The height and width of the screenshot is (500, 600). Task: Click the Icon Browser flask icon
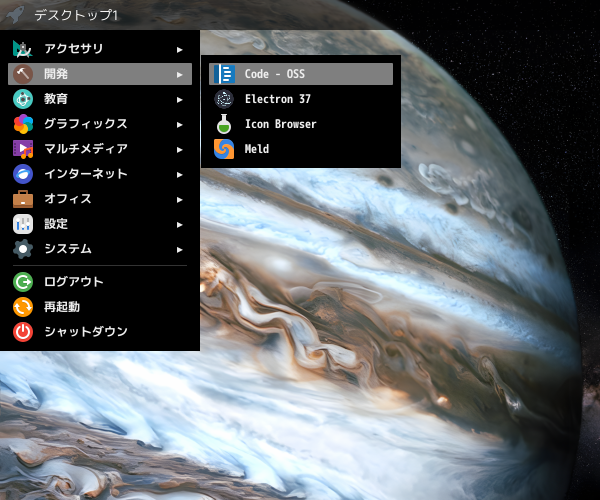tap(224, 124)
